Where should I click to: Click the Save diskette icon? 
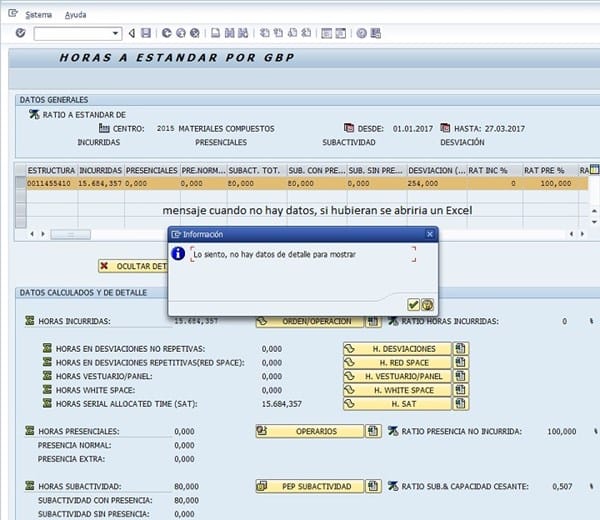pyautogui.click(x=146, y=33)
